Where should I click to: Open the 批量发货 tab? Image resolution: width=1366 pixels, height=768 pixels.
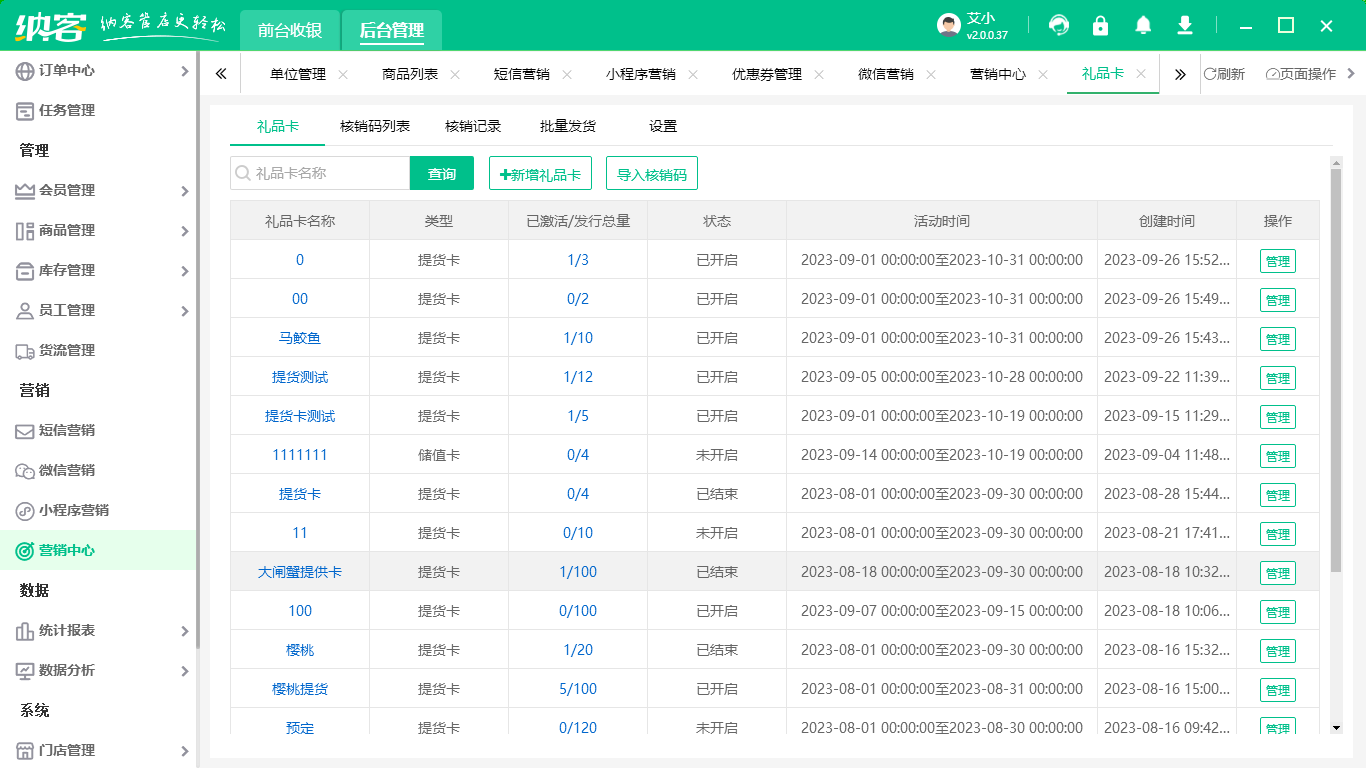pyautogui.click(x=568, y=126)
